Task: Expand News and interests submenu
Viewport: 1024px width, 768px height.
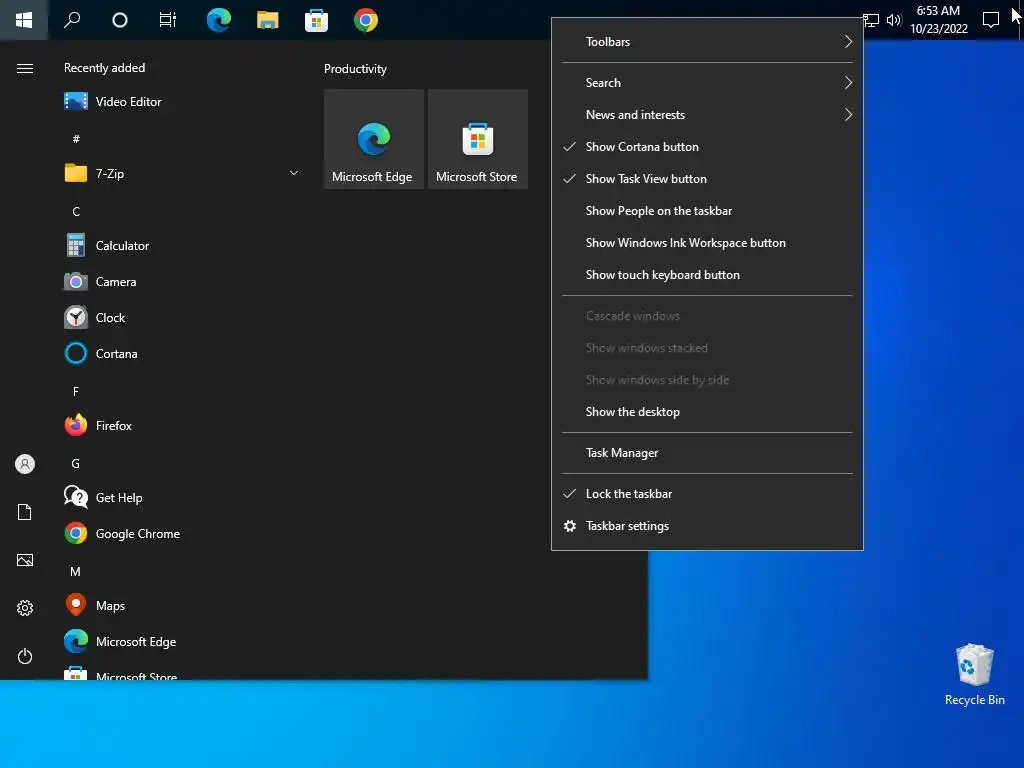Action: (707, 115)
